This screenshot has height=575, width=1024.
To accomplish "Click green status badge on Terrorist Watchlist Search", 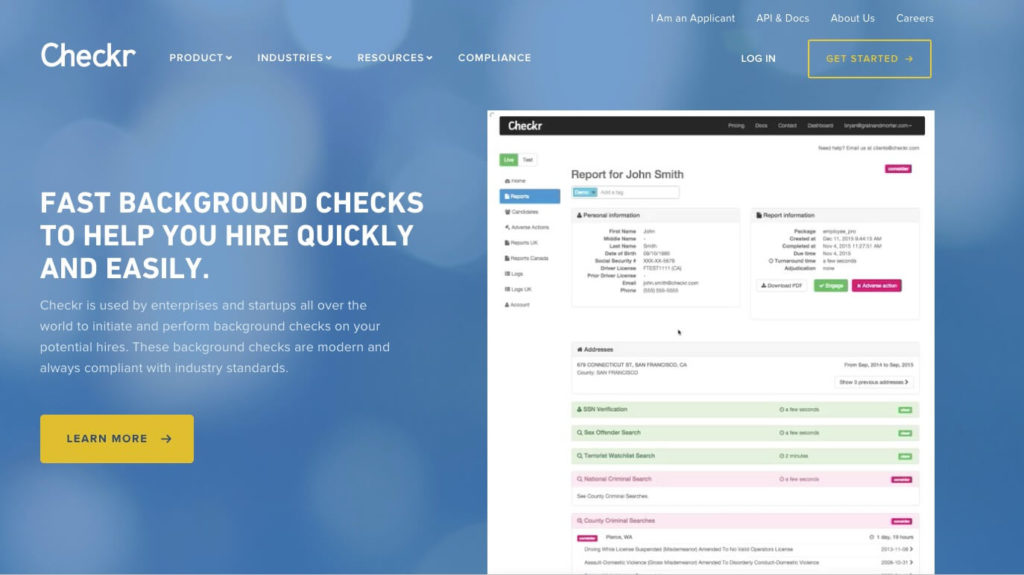I will (904, 456).
